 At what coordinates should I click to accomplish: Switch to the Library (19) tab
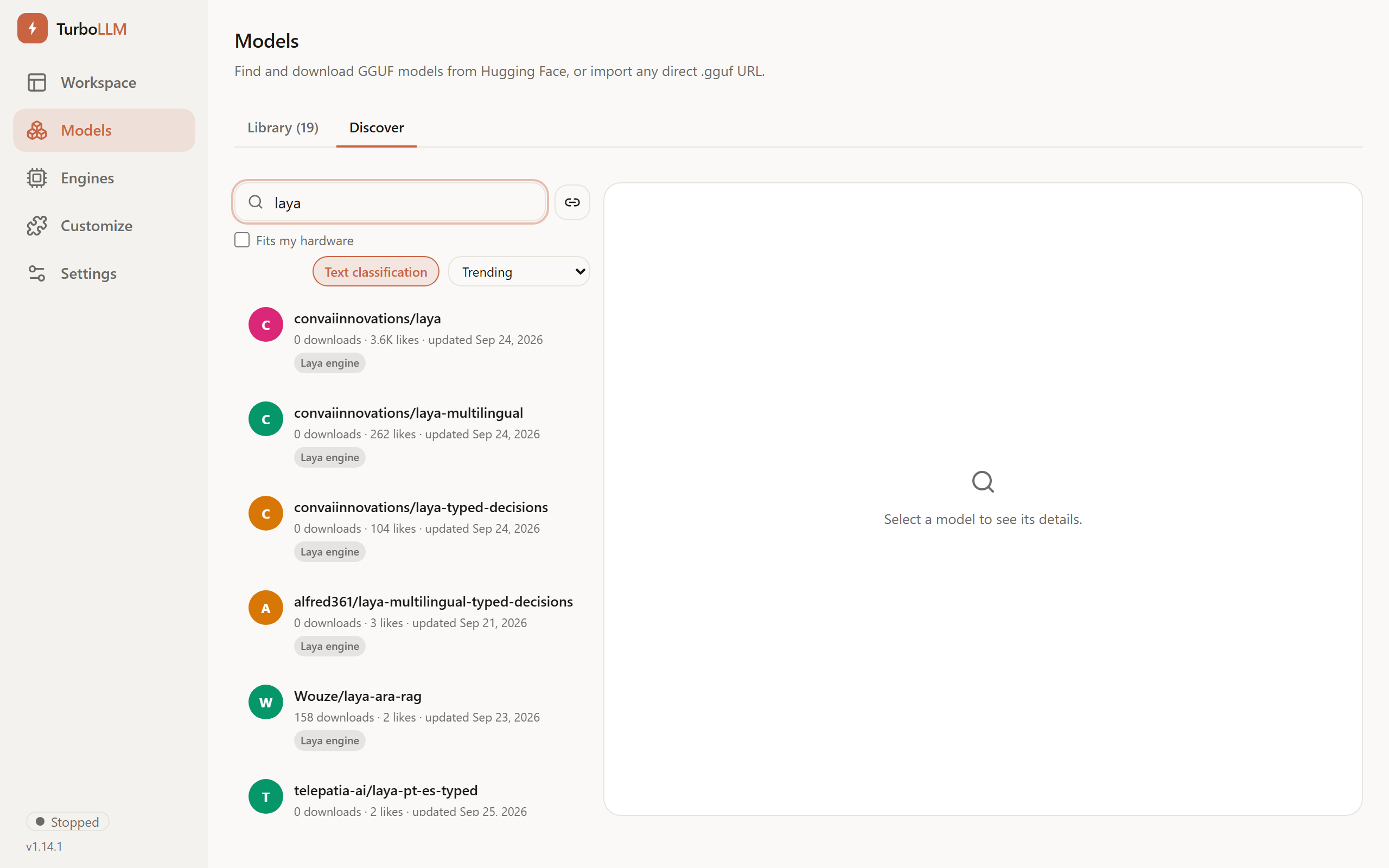pos(283,127)
